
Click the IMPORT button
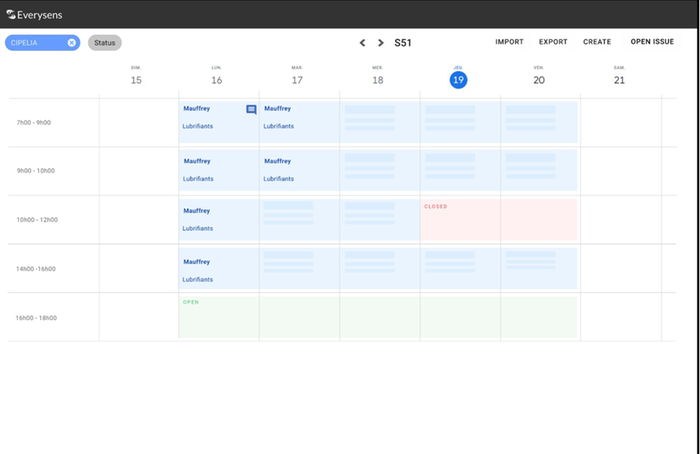[x=509, y=42]
